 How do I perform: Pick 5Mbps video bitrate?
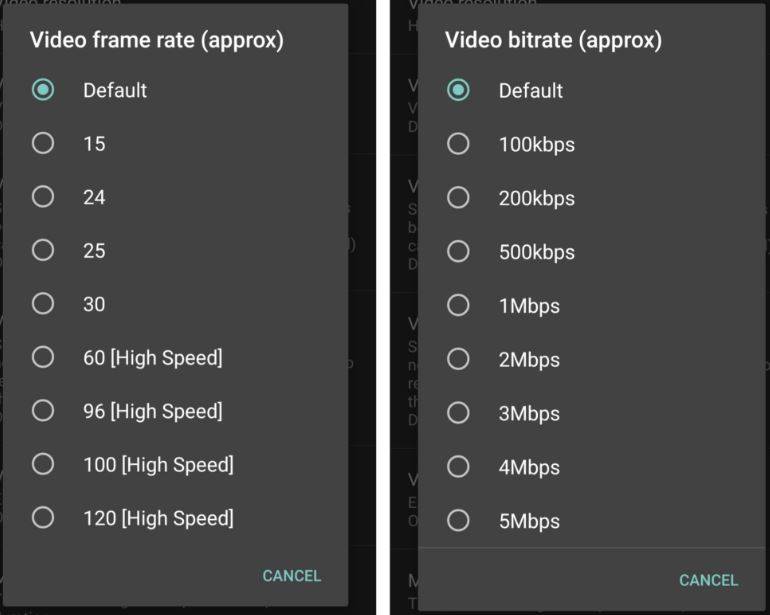[x=458, y=521]
